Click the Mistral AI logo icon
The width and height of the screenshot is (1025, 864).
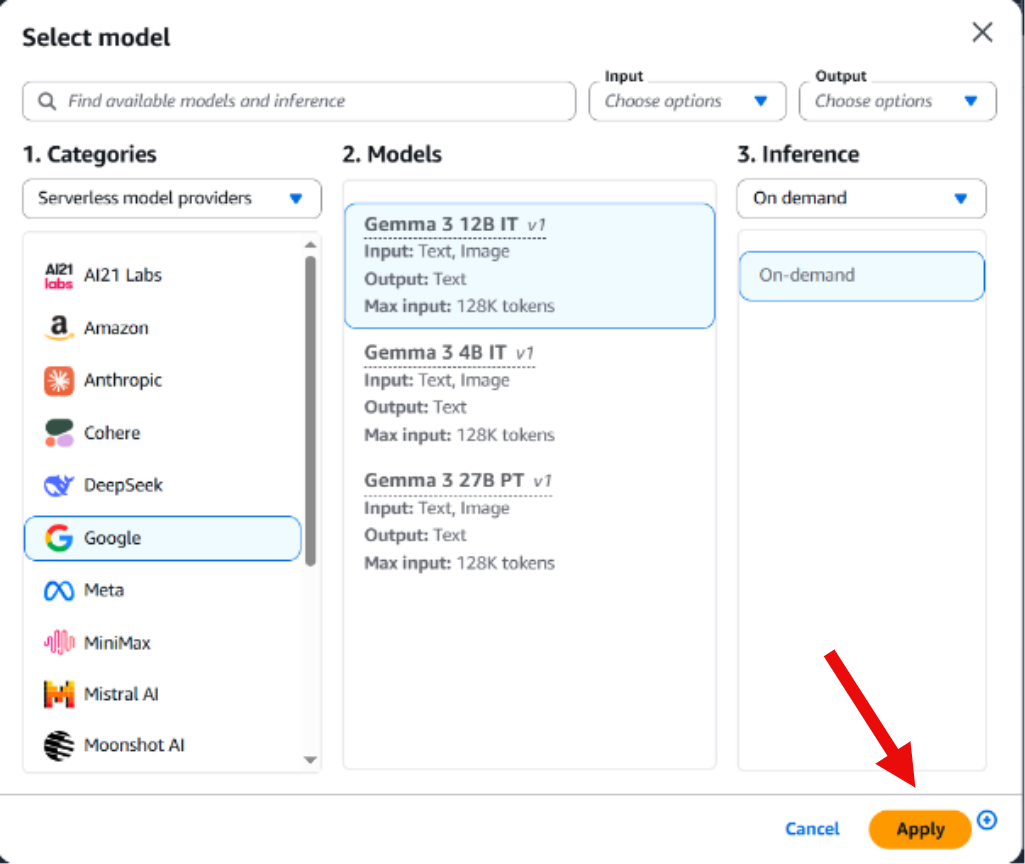(x=58, y=694)
